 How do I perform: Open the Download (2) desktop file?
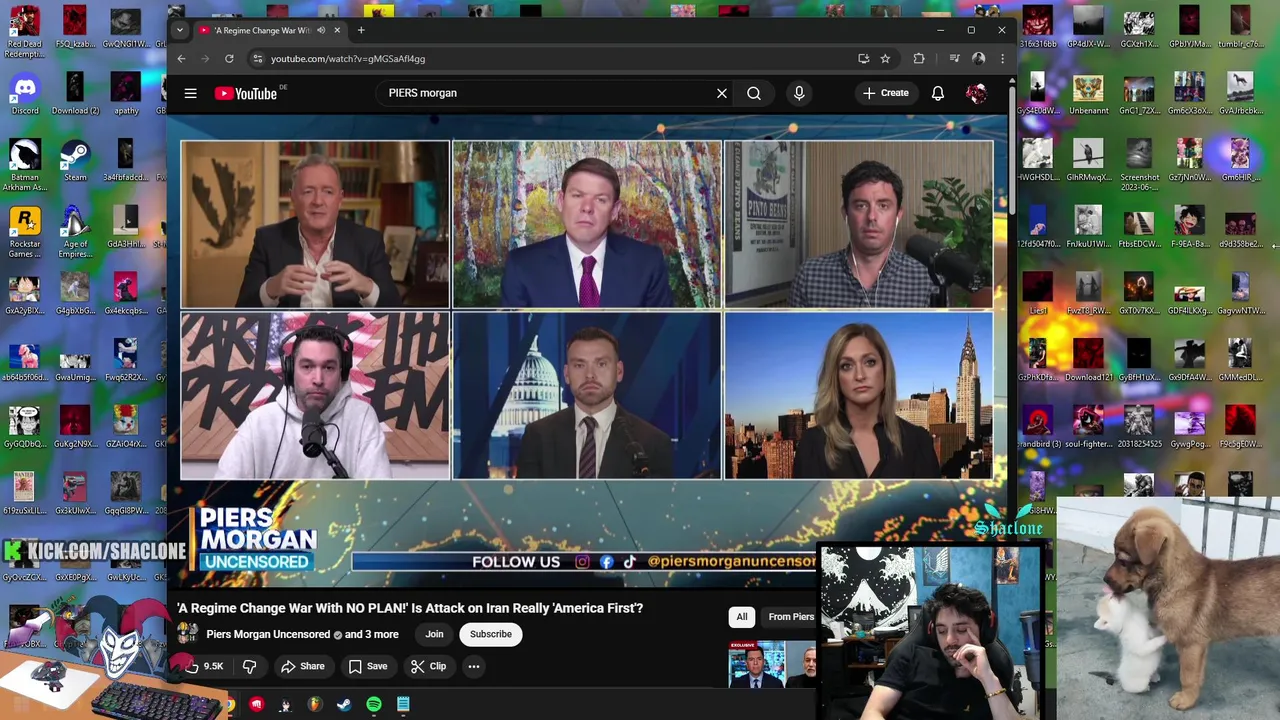[75, 95]
